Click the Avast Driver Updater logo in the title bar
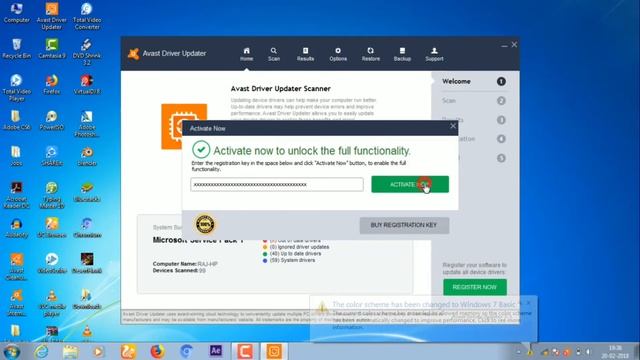640x360 pixels. click(133, 53)
